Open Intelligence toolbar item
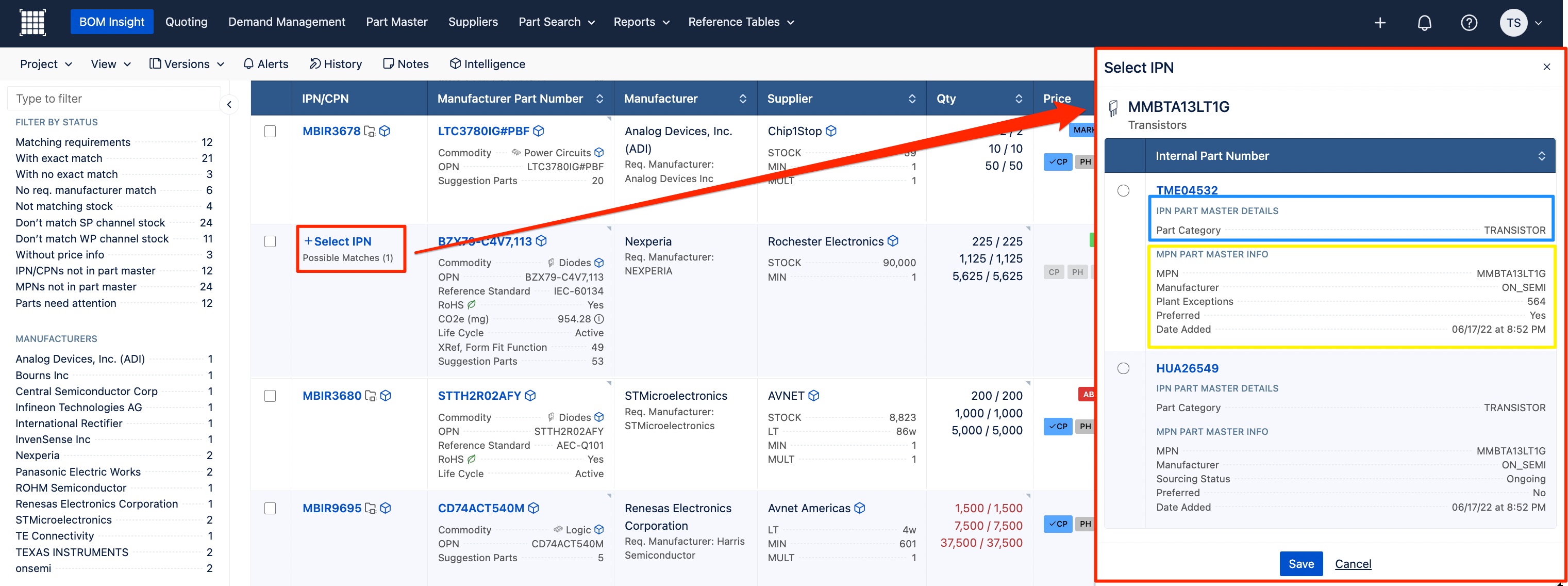Image resolution: width=1568 pixels, height=586 pixels. tap(487, 64)
